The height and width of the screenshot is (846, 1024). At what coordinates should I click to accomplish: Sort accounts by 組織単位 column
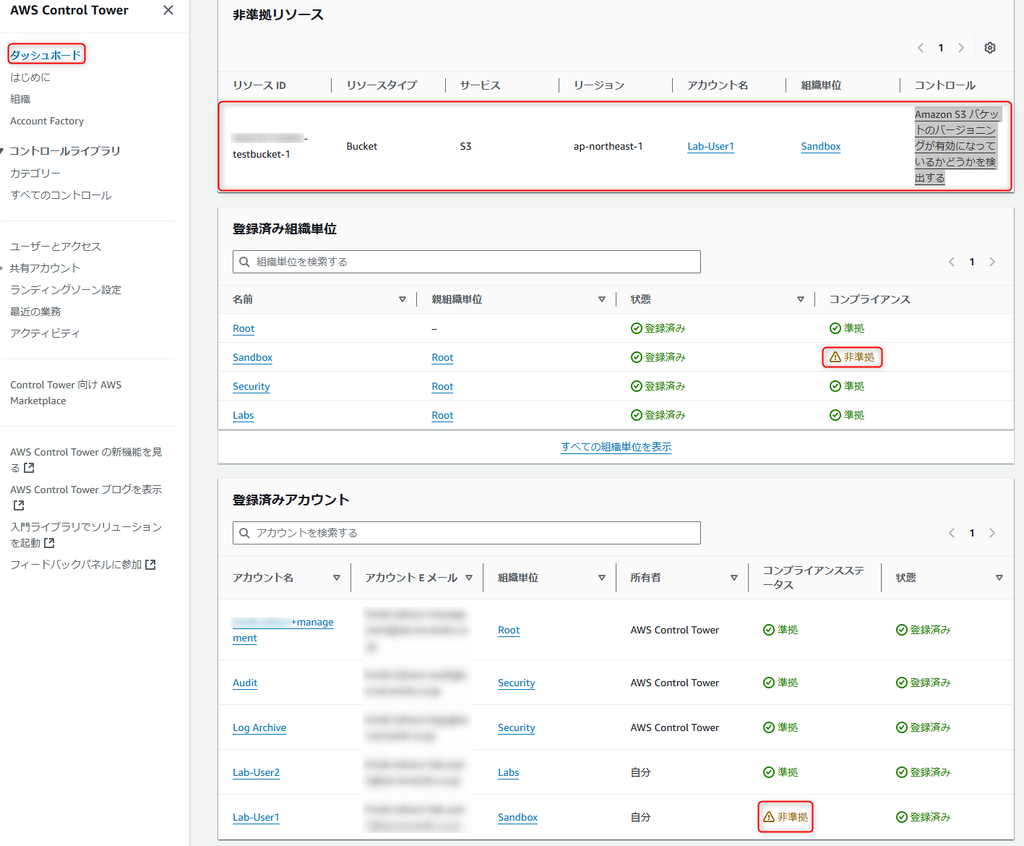click(601, 578)
